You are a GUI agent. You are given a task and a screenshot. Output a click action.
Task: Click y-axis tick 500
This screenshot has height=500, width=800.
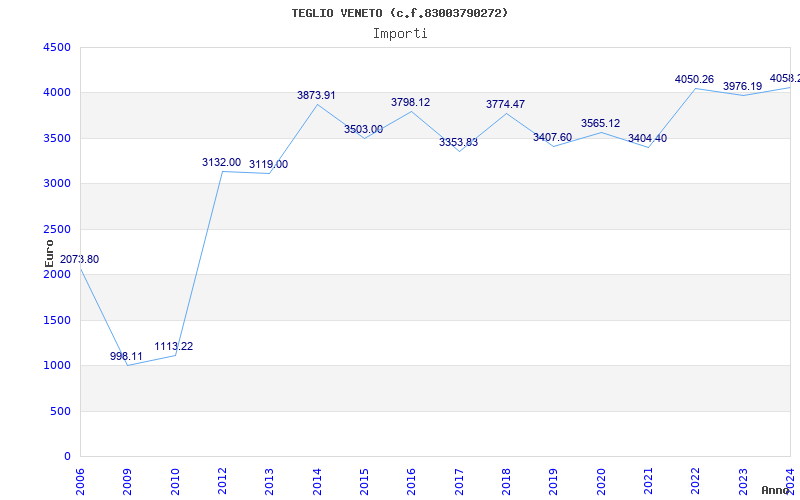[x=61, y=411]
